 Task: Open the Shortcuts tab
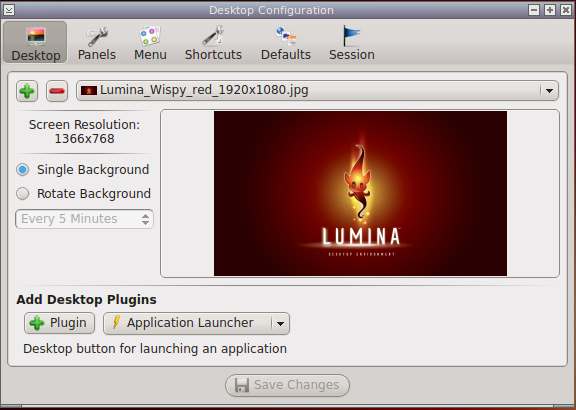[213, 42]
